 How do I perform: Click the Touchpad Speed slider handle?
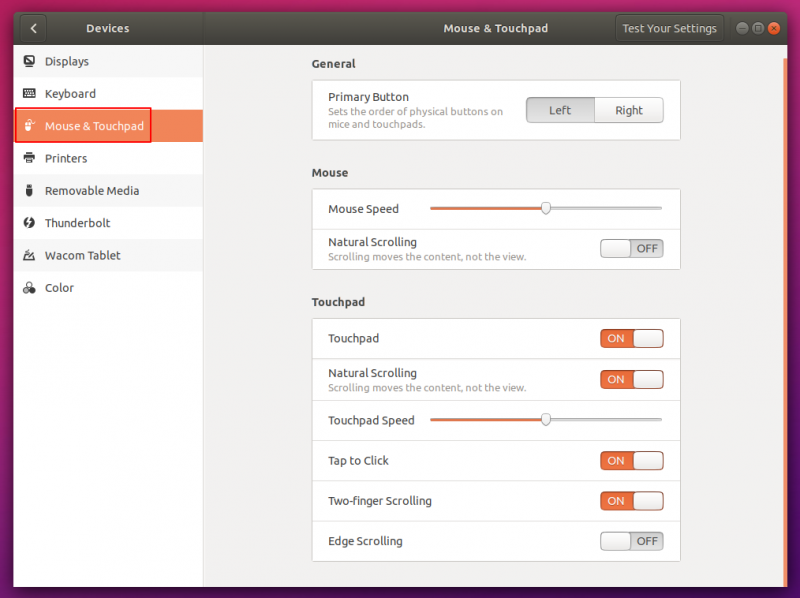(546, 419)
